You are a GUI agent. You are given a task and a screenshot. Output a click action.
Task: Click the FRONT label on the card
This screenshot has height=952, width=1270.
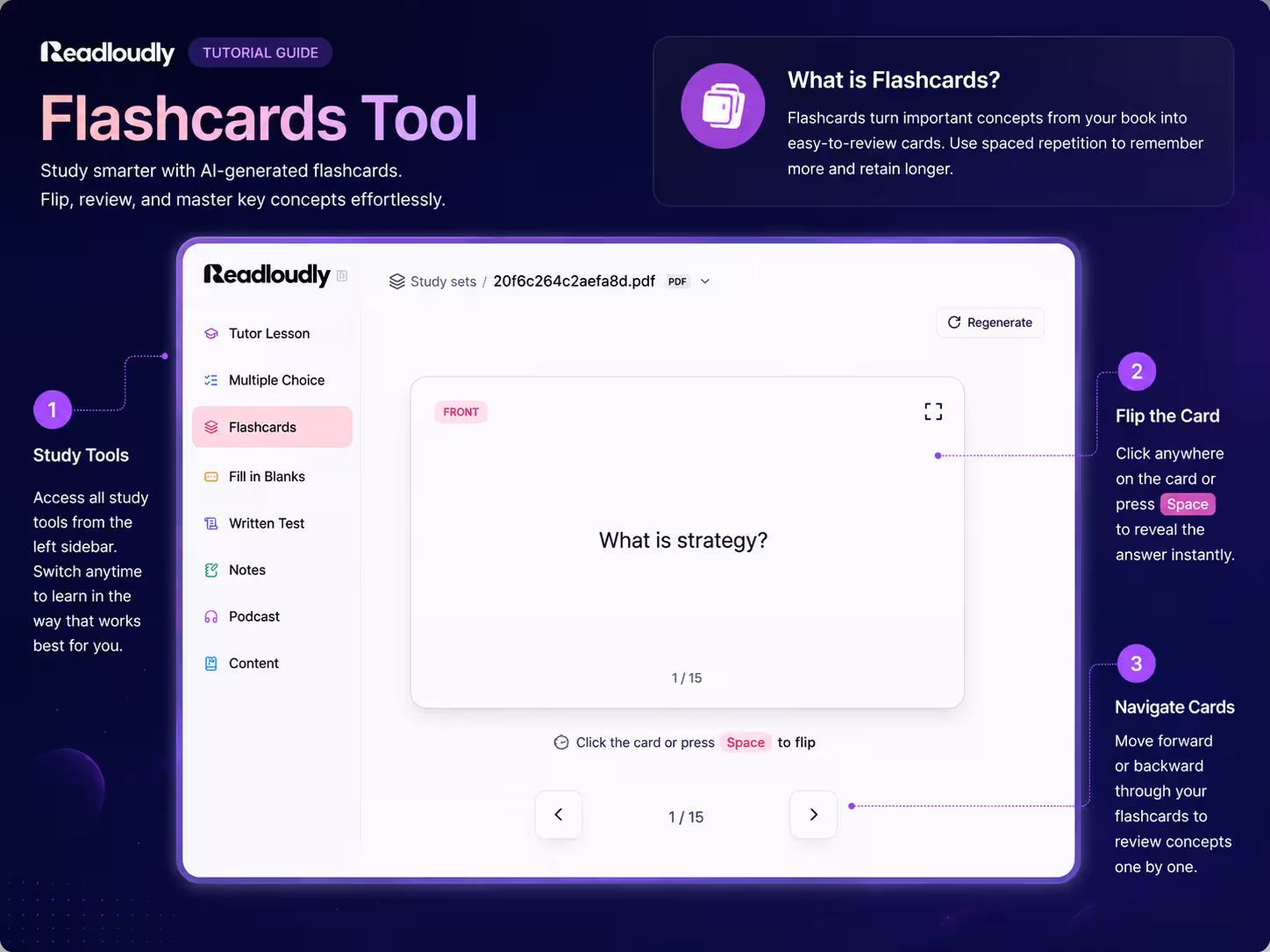click(460, 412)
